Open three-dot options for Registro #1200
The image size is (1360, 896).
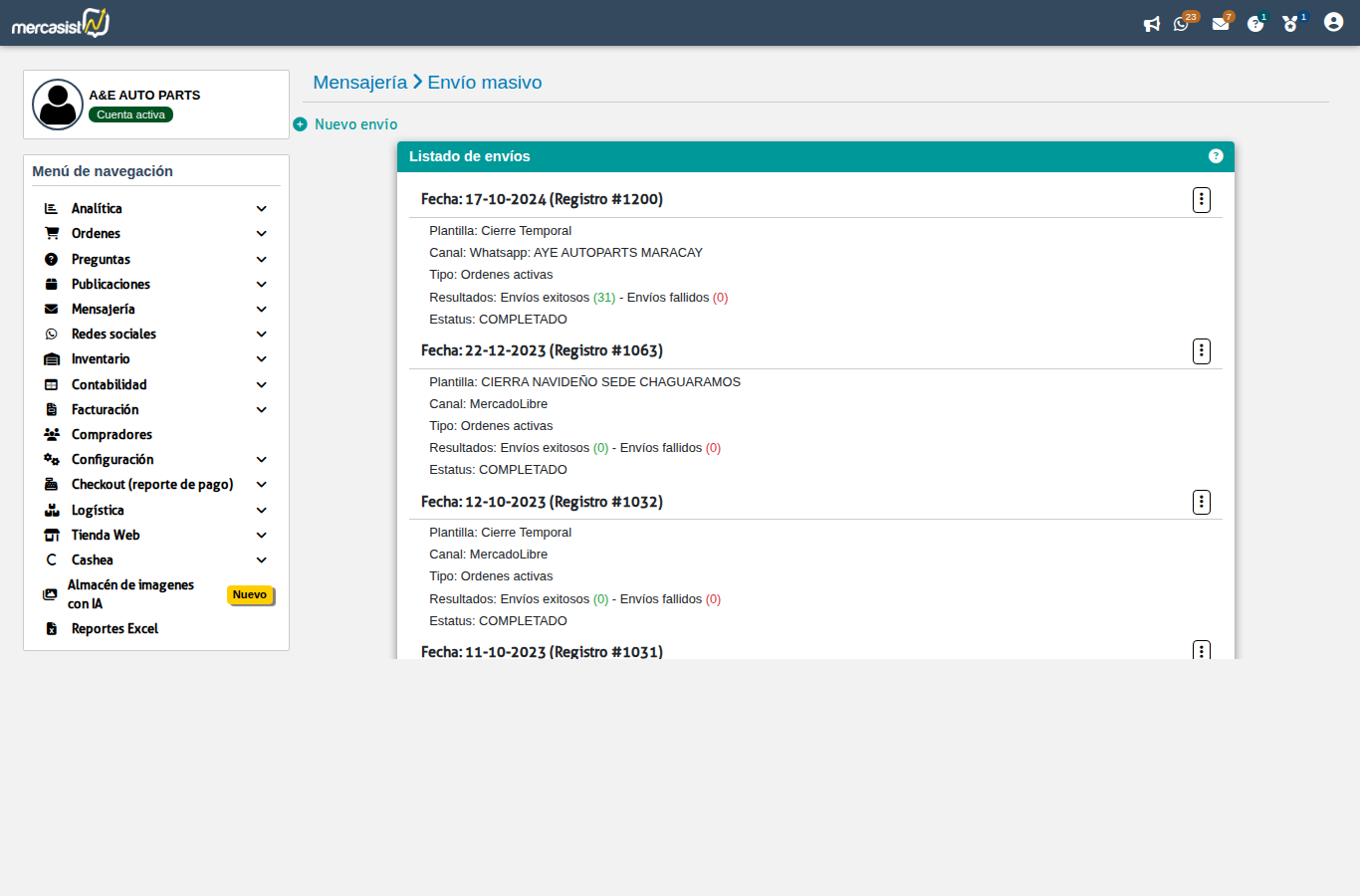(x=1202, y=200)
